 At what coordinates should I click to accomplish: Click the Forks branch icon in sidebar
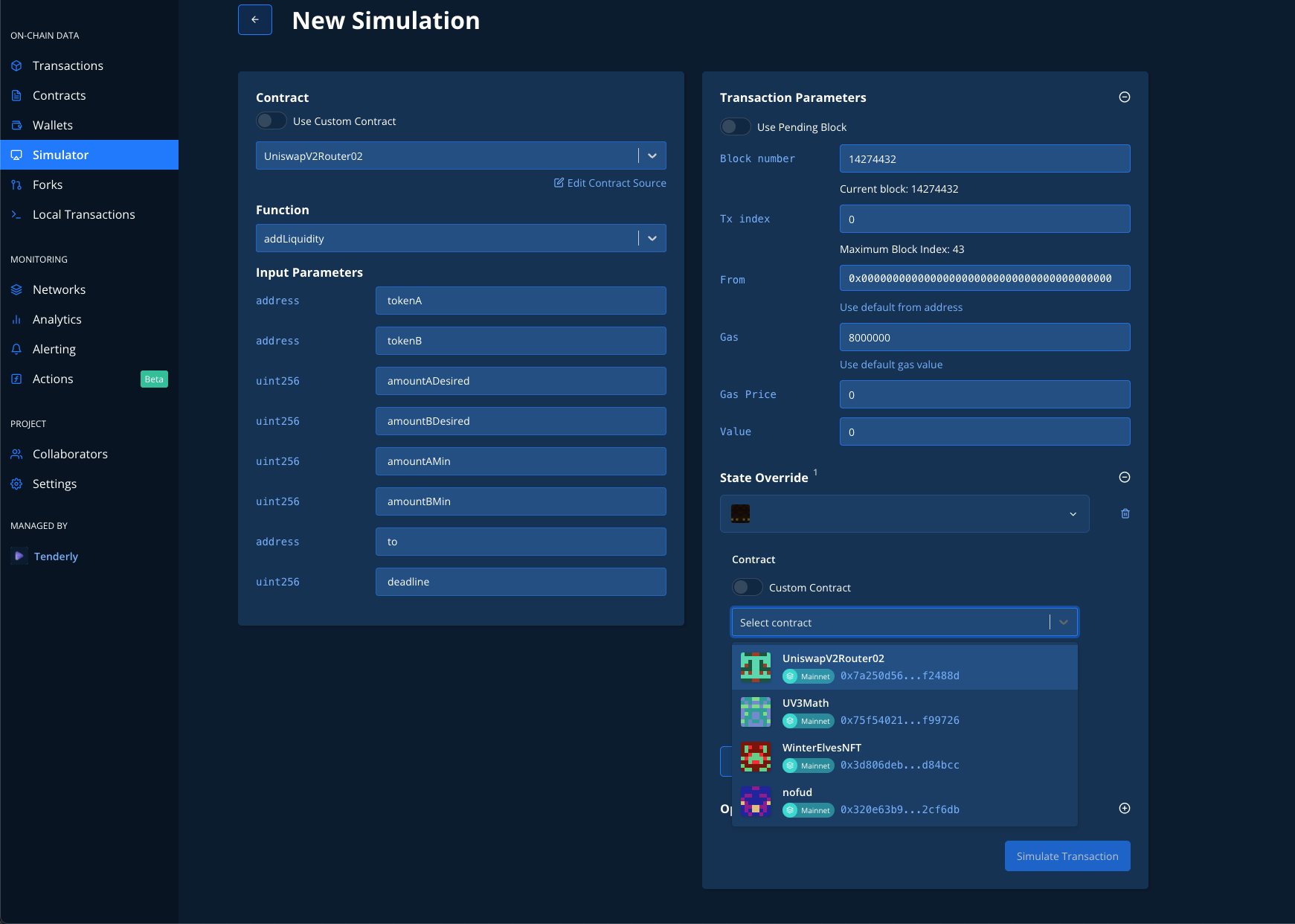pyautogui.click(x=16, y=185)
